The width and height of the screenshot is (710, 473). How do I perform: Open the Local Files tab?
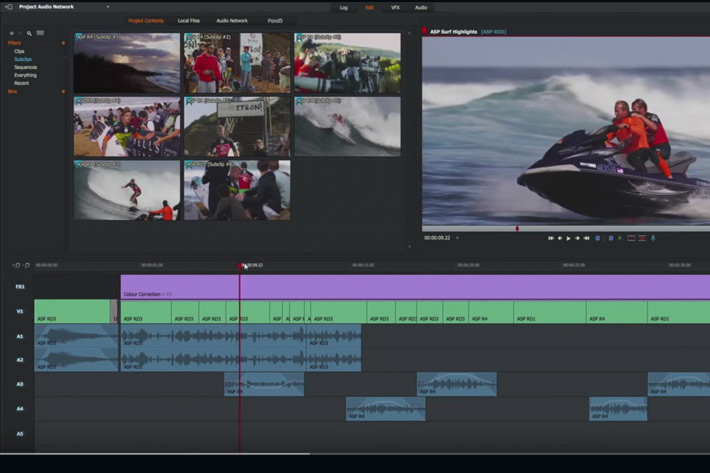[x=189, y=20]
